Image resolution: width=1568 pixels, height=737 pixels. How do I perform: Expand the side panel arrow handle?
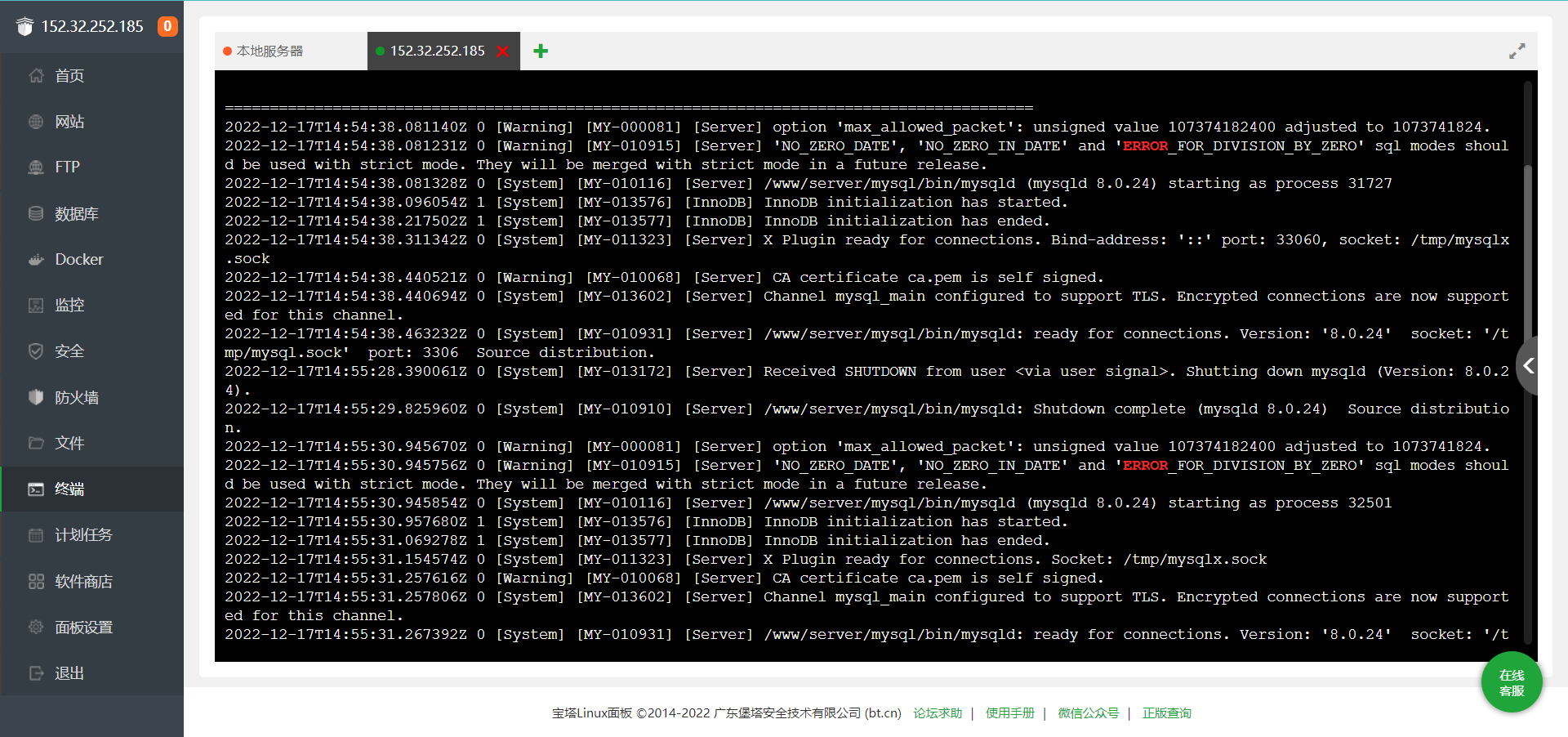[x=1528, y=365]
